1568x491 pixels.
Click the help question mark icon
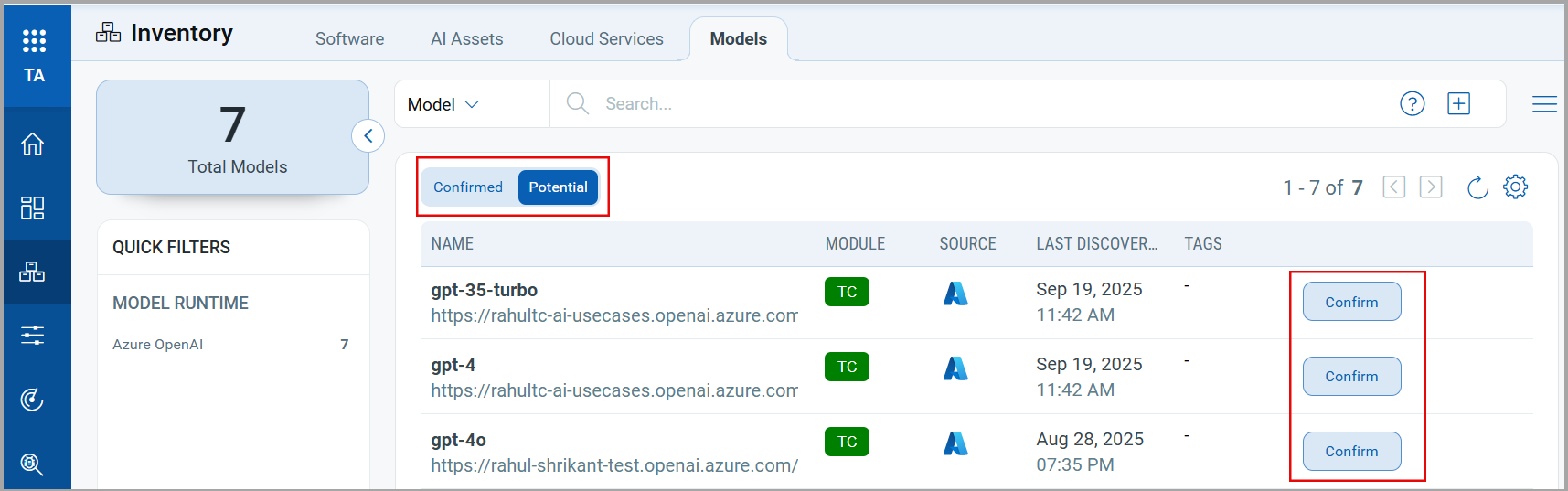1412,104
